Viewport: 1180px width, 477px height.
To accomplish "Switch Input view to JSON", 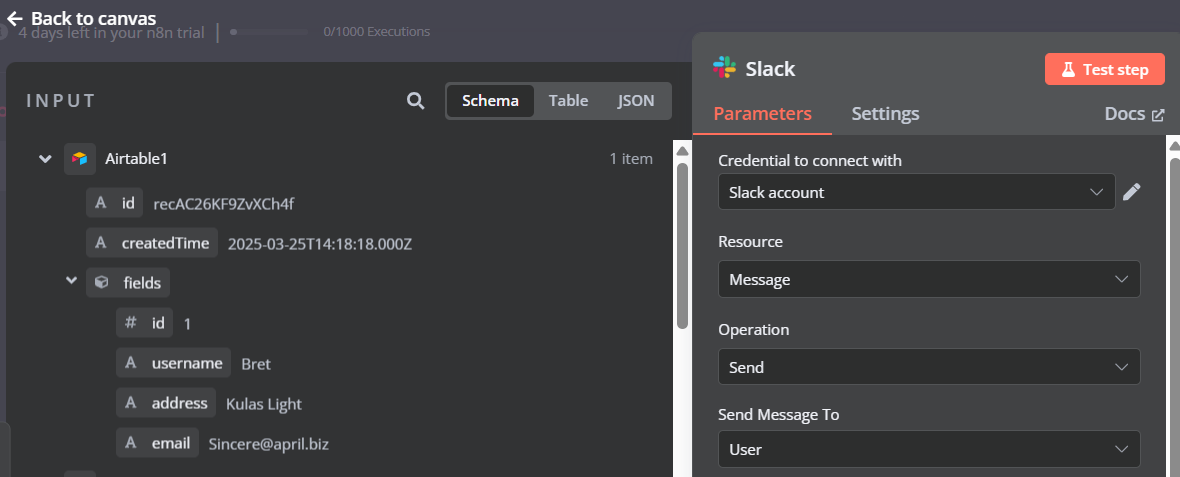I will coord(636,101).
